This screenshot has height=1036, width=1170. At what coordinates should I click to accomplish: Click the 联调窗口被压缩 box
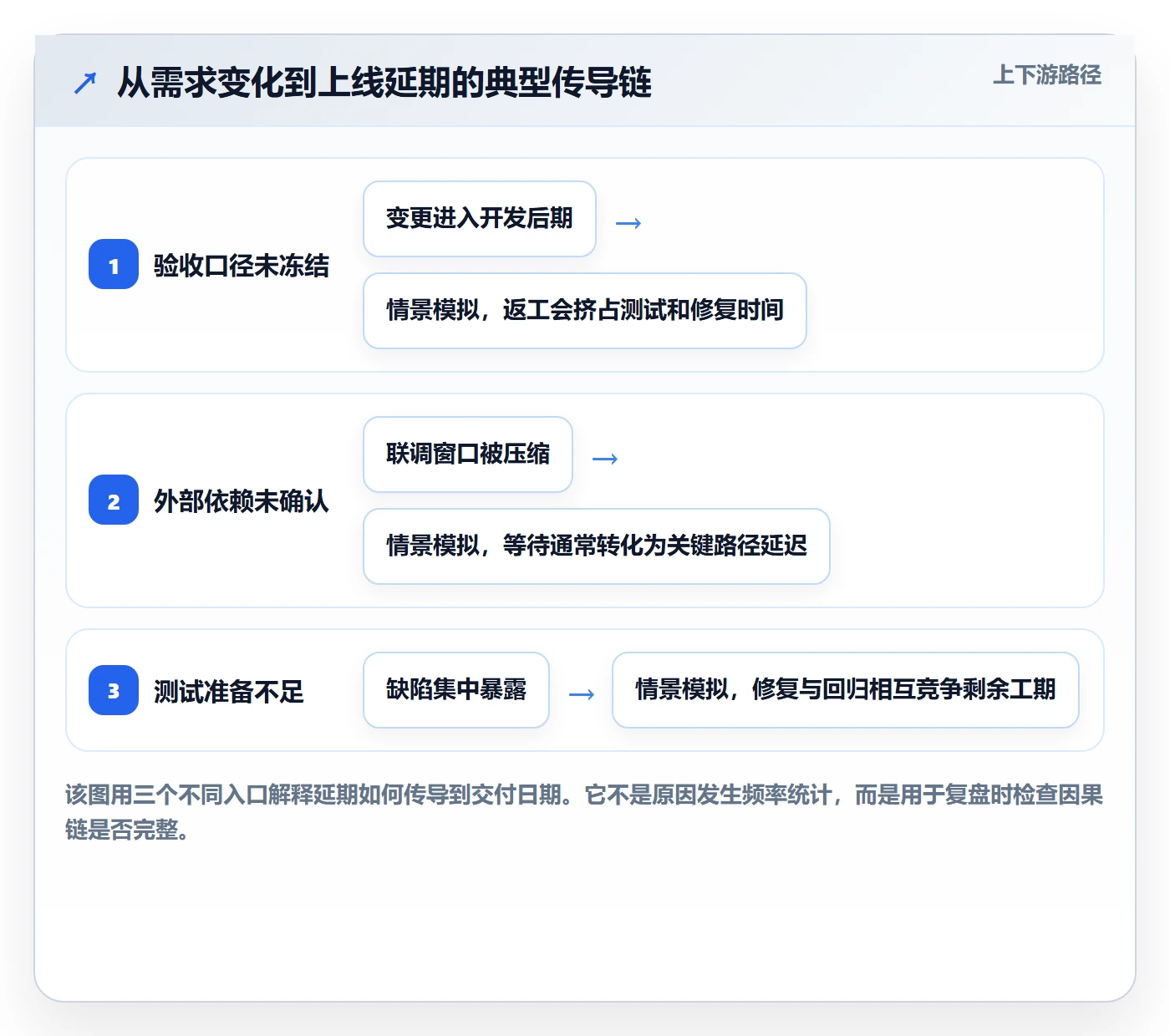click(x=468, y=455)
